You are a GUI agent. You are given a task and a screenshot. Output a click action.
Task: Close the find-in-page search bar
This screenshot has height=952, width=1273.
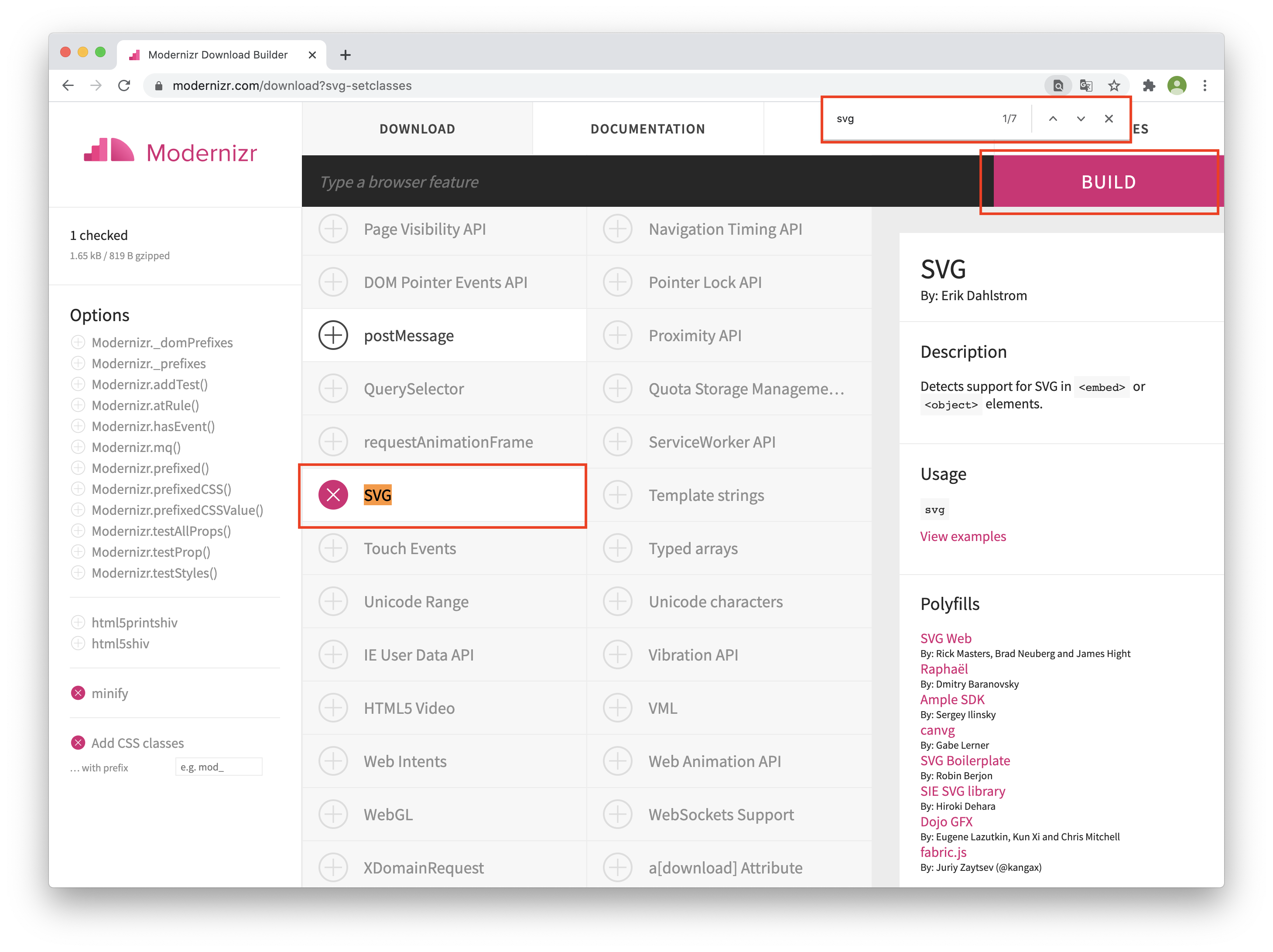(x=1109, y=119)
